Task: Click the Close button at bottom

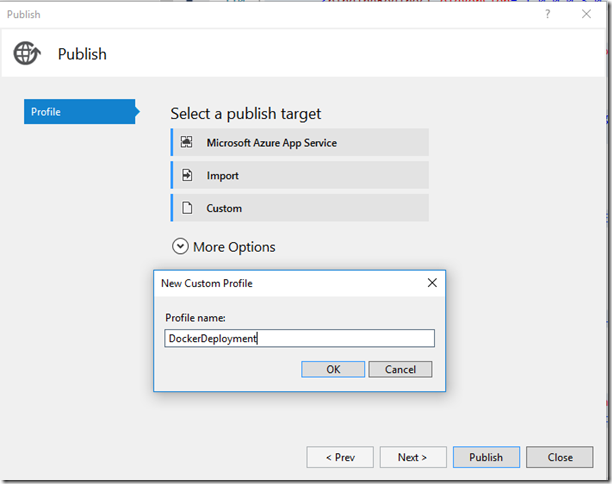Action: [560, 457]
